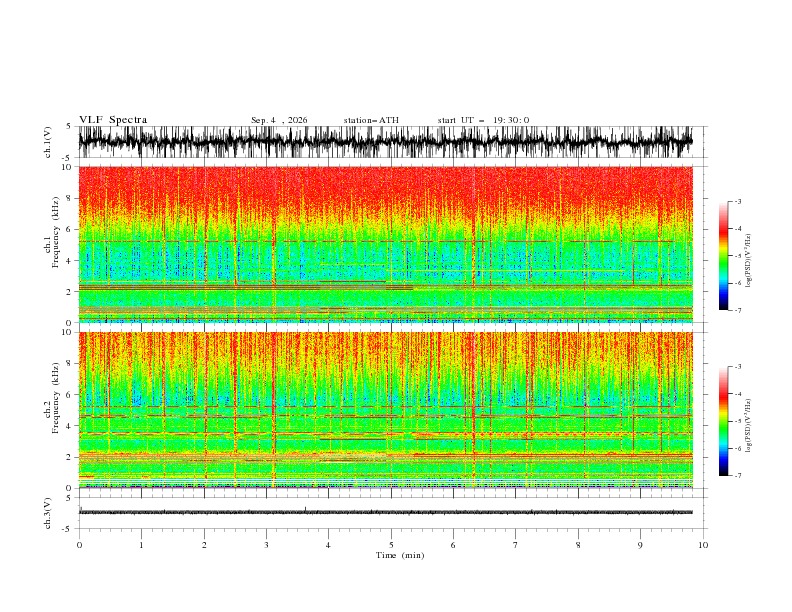
Task: Click the 0 minute tick label on time axis
Action: point(79,545)
